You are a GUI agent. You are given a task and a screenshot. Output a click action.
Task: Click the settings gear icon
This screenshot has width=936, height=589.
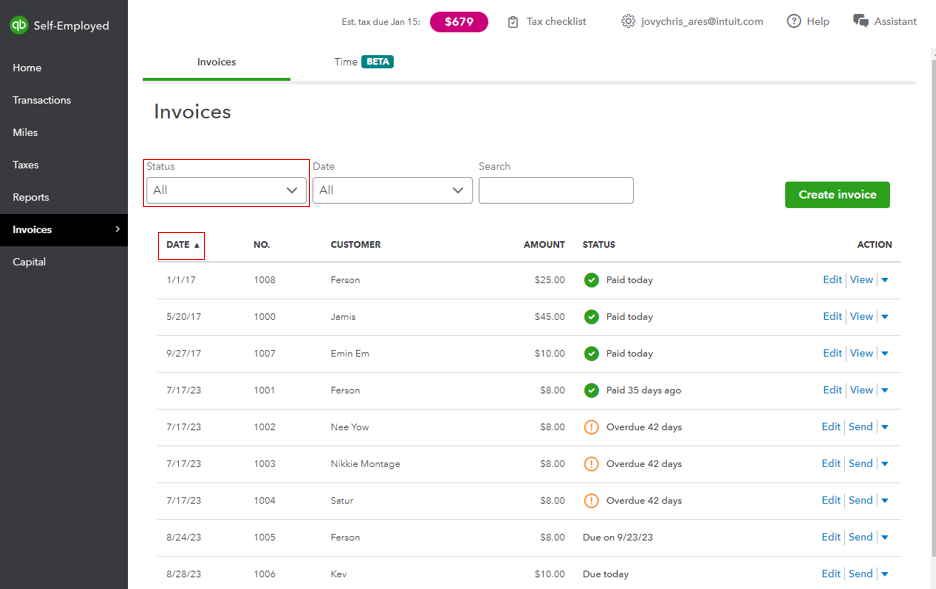628,21
